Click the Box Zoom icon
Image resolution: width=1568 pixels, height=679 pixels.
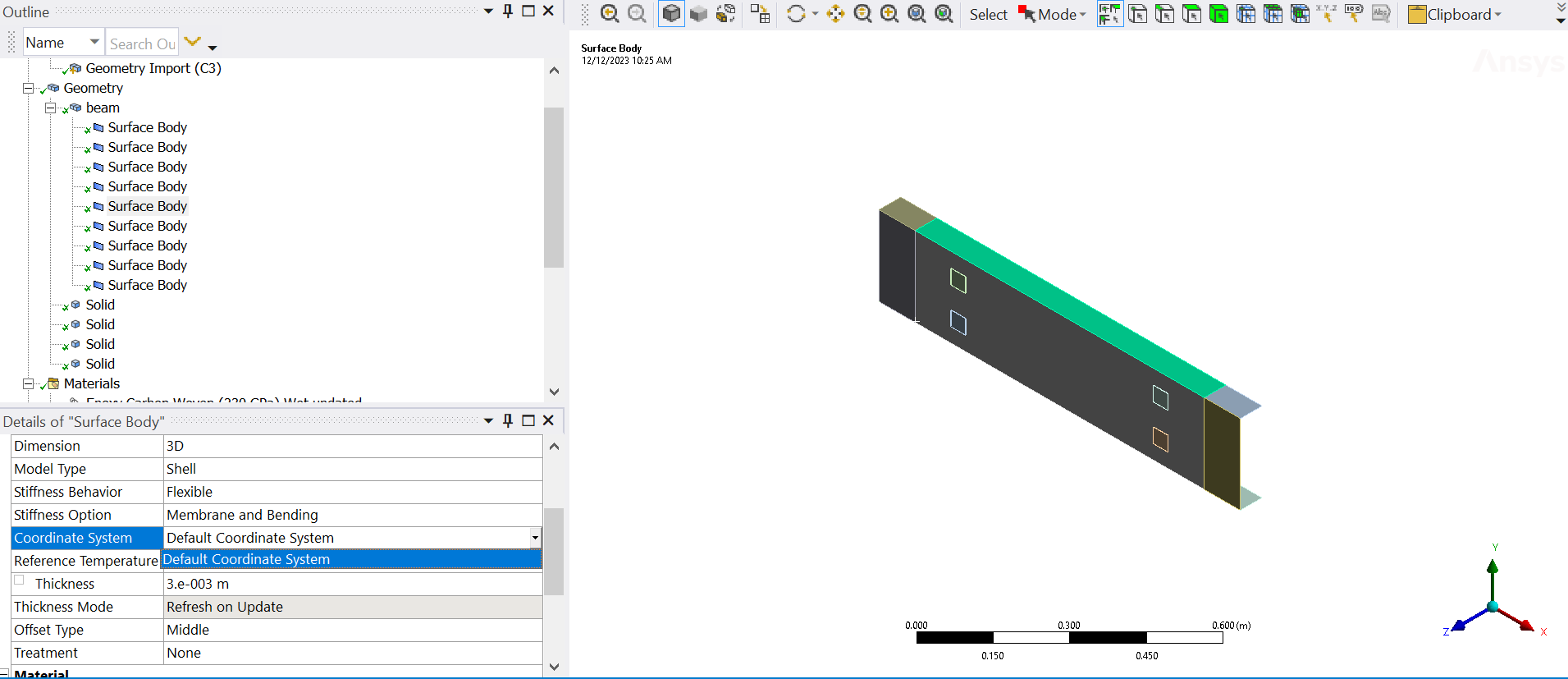889,14
